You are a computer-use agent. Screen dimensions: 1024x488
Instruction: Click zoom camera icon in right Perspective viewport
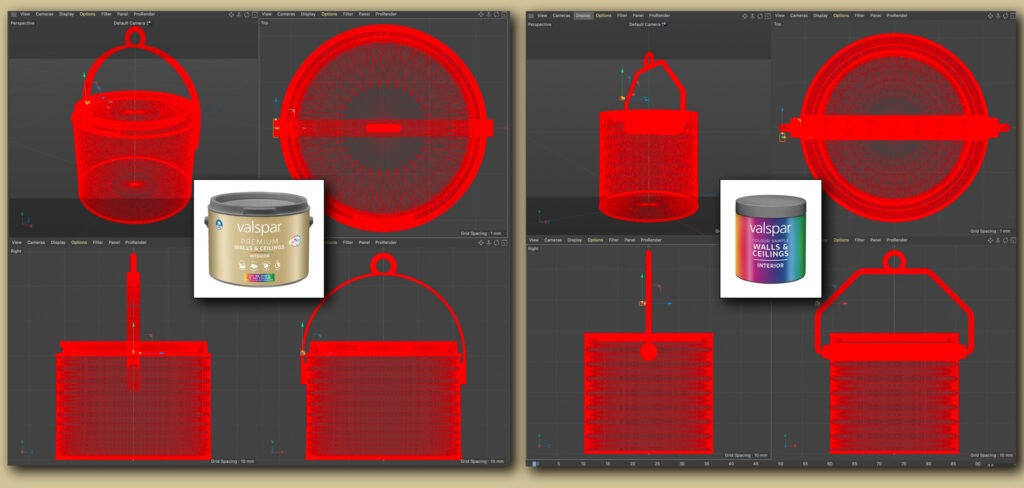752,16
